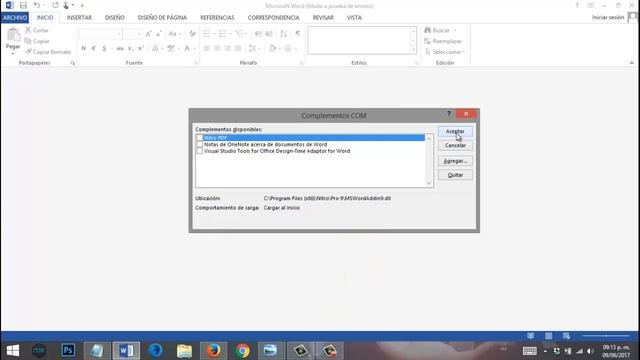Image resolution: width=640 pixels, height=360 pixels.
Task: Open Photoshop from the taskbar
Action: [x=68, y=351]
